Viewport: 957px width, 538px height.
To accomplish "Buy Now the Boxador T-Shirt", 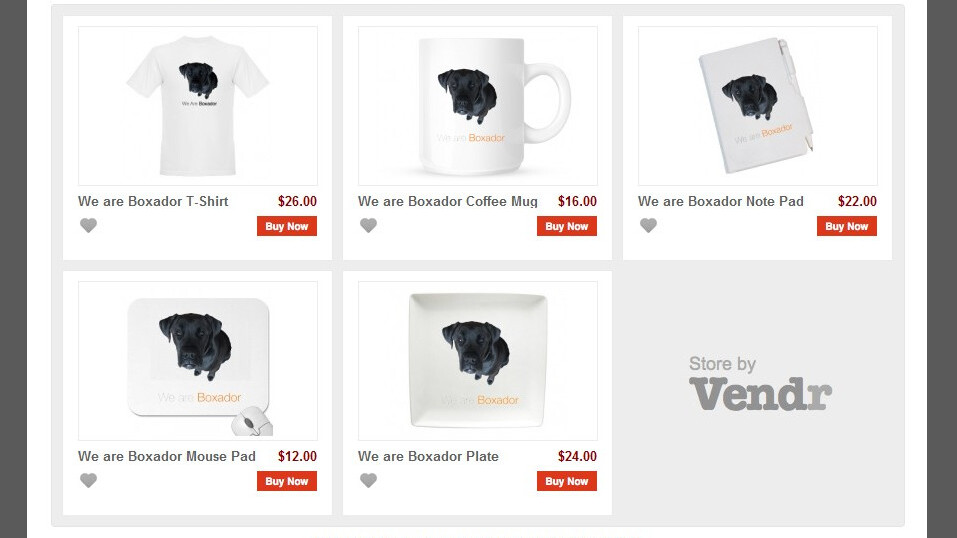I will tap(287, 227).
